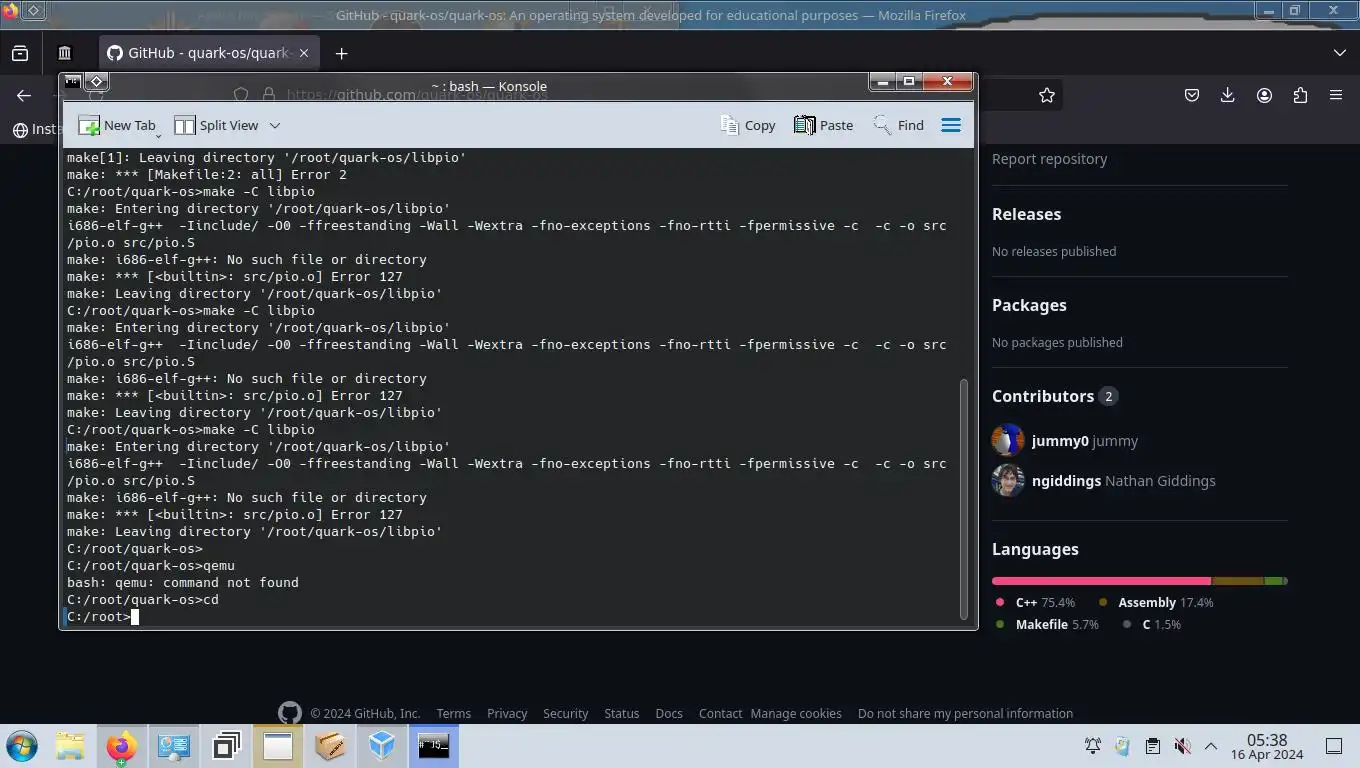1360x768 pixels.
Task: Open the Docs footer link
Action: point(669,713)
